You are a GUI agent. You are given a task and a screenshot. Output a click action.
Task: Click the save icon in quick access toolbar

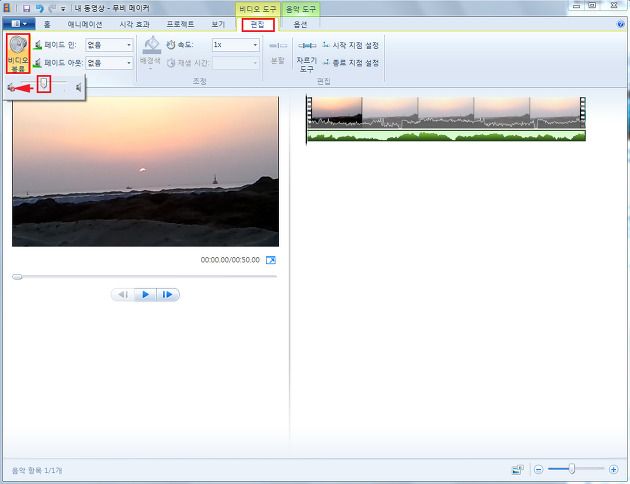click(x=27, y=8)
